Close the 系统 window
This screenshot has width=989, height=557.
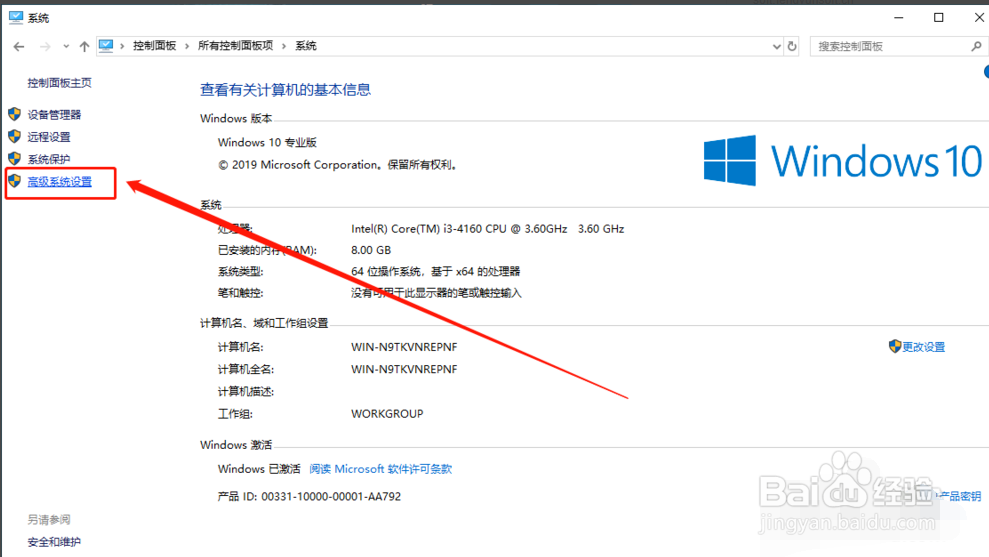tap(978, 18)
